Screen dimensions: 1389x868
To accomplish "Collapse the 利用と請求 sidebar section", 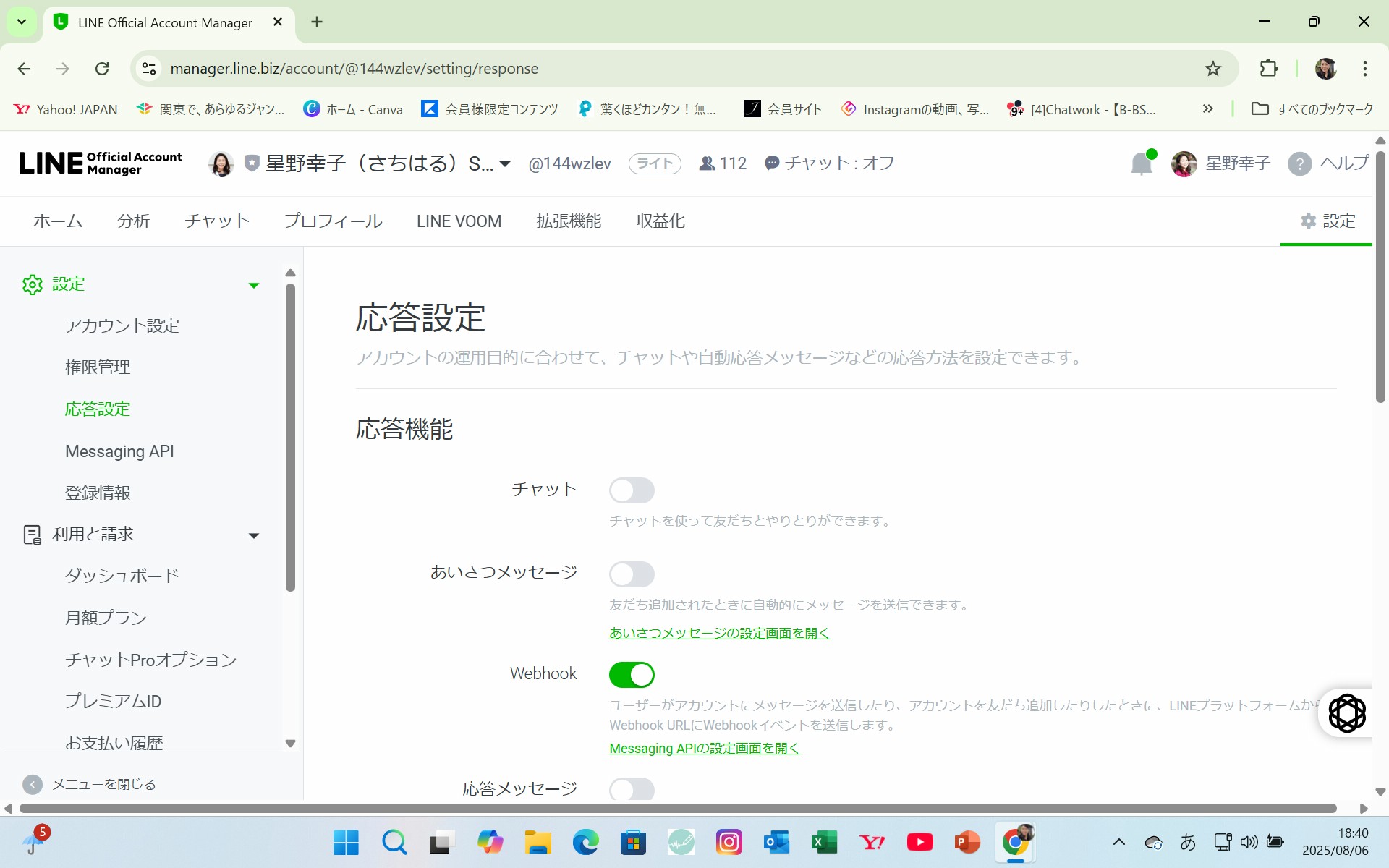I will coord(254,536).
